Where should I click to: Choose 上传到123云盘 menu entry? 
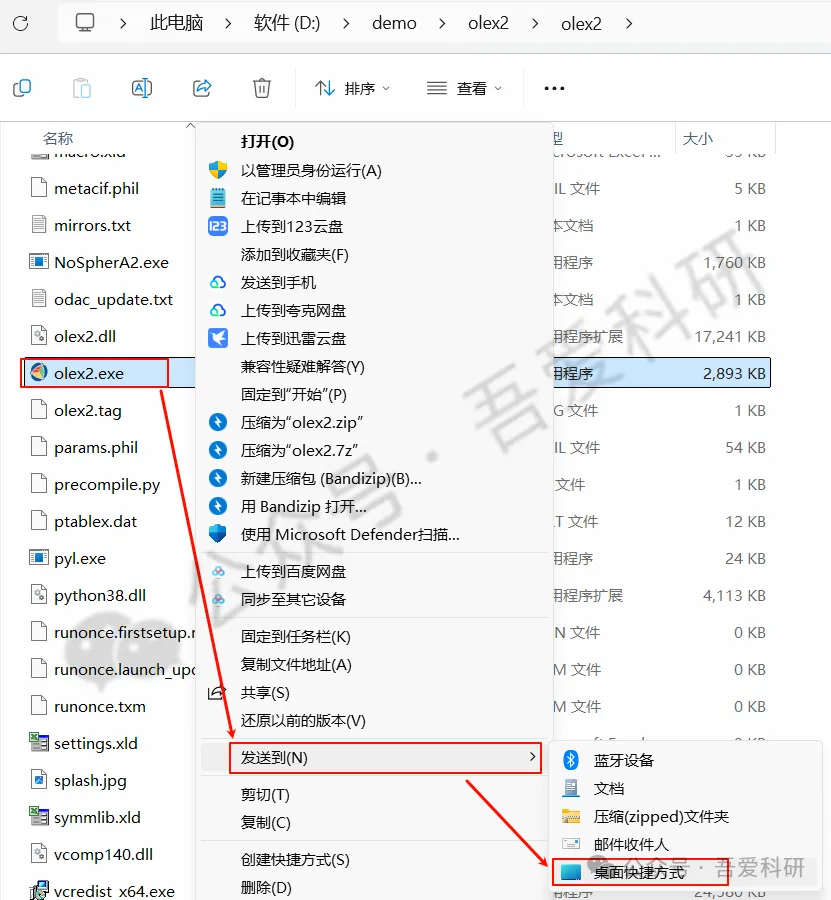292,227
